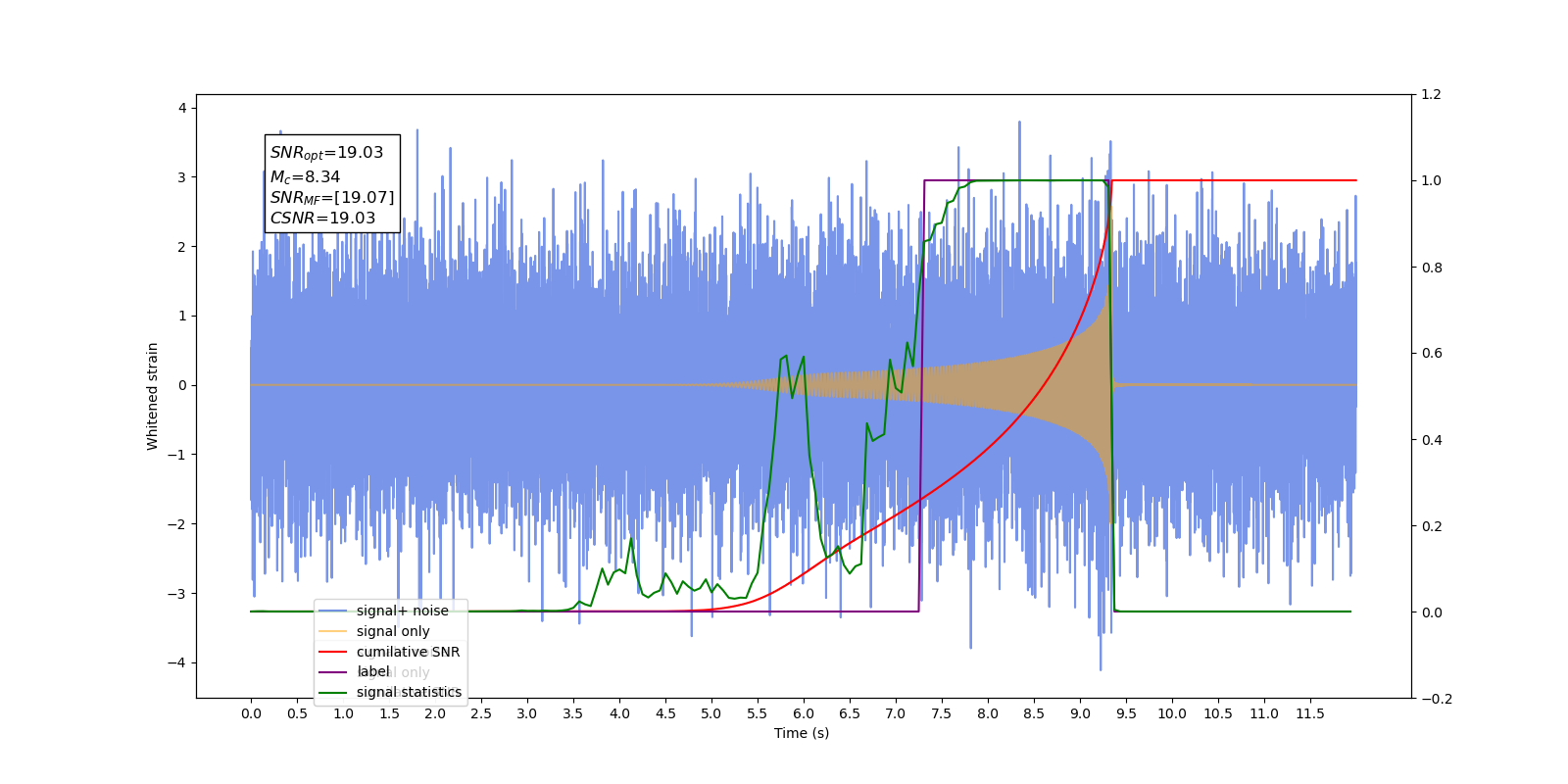Click the red line swatch in the legend
Image resolution: width=1568 pixels, height=784 pixels.
tap(333, 652)
